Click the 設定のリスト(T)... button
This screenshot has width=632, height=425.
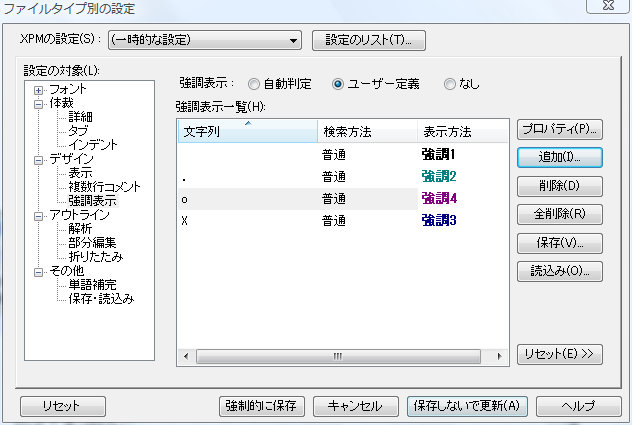click(368, 40)
